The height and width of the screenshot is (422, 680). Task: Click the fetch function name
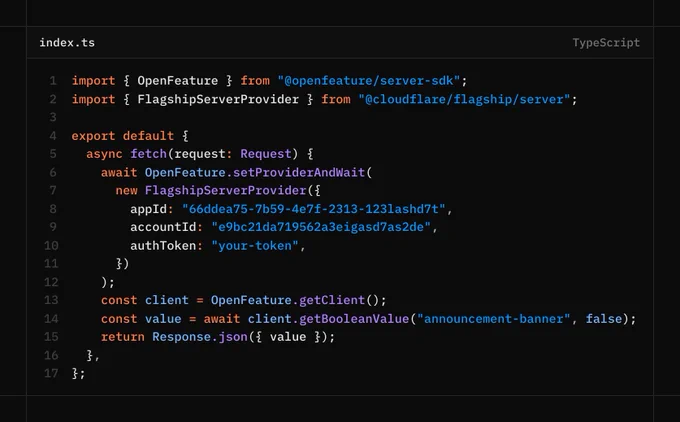coord(148,154)
